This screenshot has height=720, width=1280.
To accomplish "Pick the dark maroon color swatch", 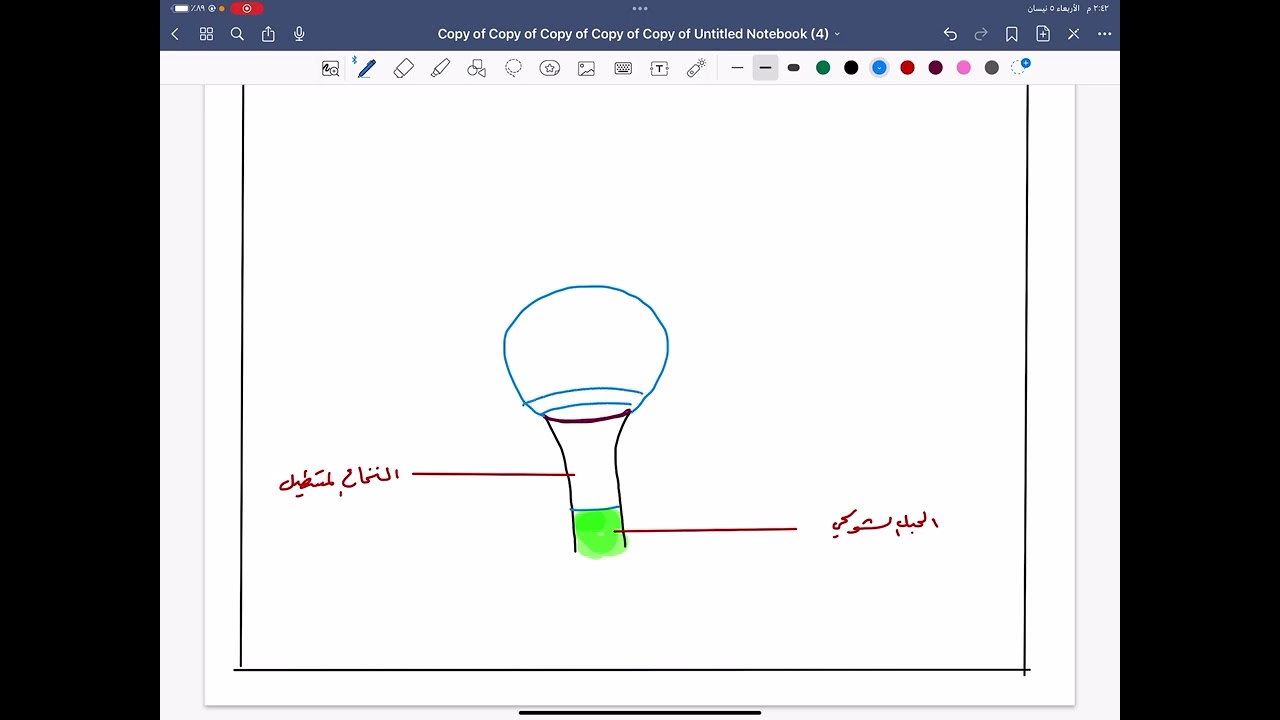I will tap(935, 68).
